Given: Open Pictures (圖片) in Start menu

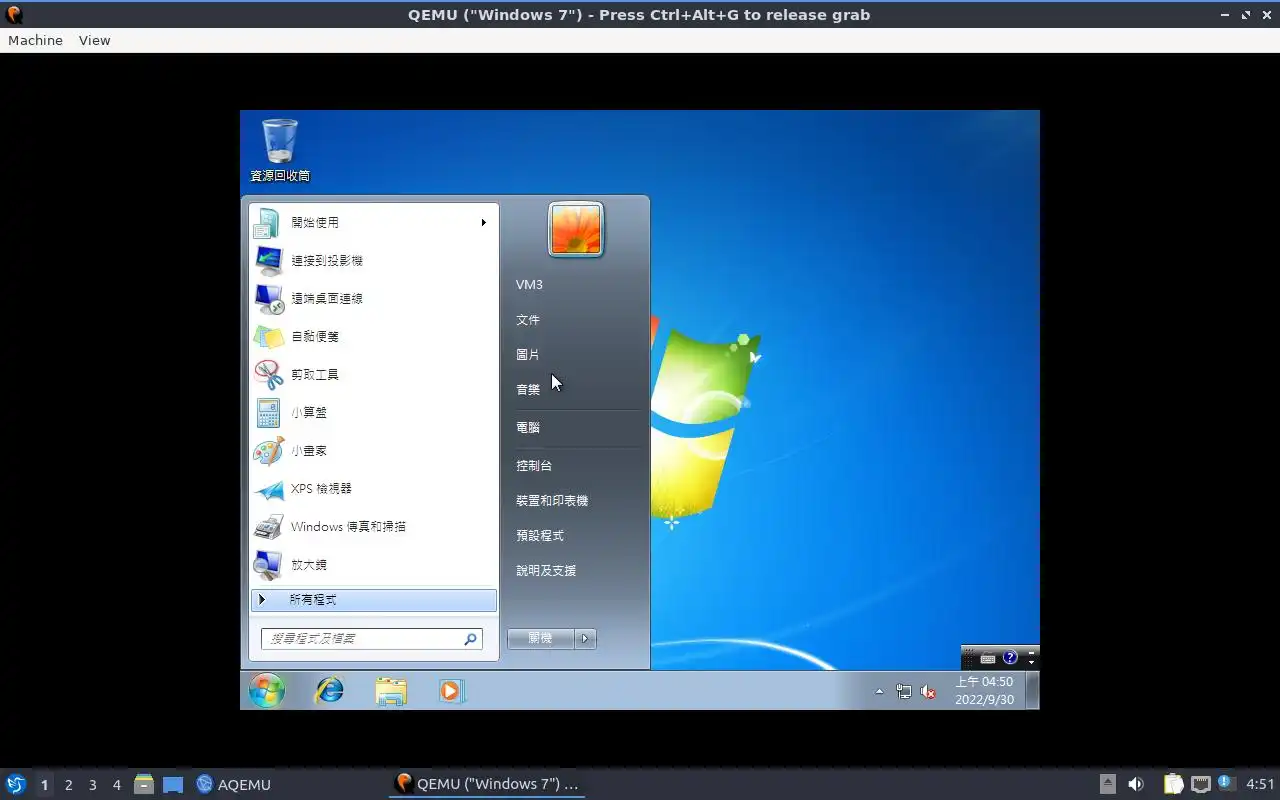Looking at the screenshot, I should (x=528, y=355).
